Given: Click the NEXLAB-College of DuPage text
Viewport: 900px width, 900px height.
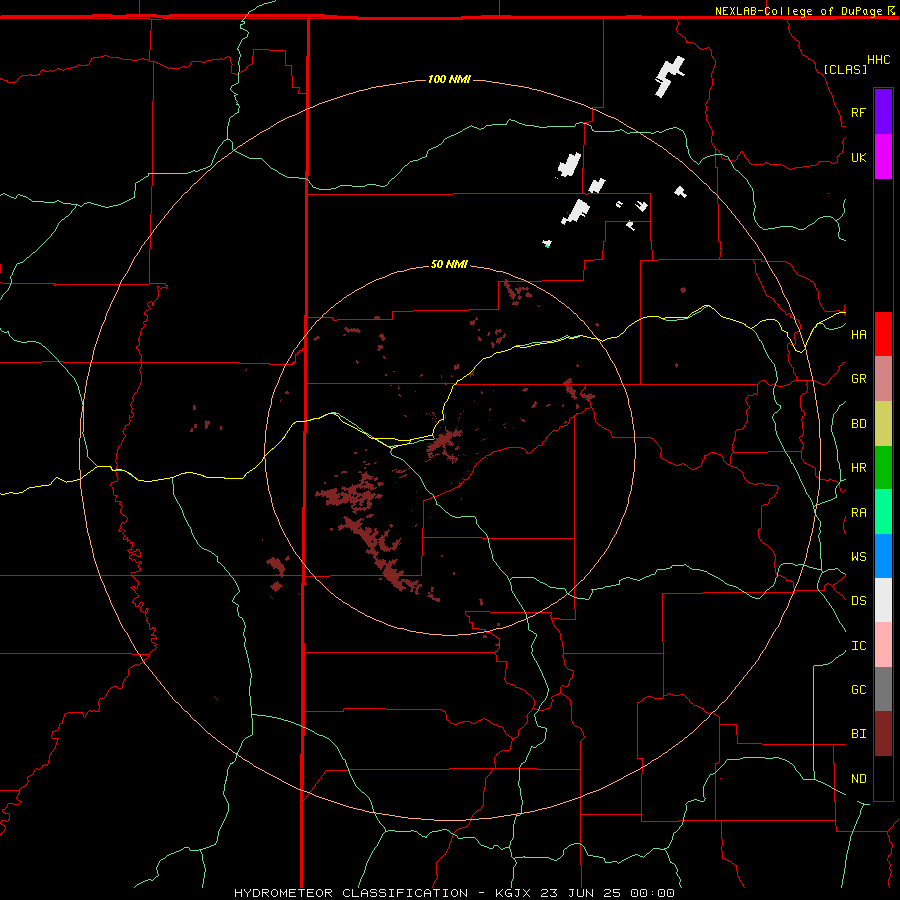Looking at the screenshot, I should 798,11.
